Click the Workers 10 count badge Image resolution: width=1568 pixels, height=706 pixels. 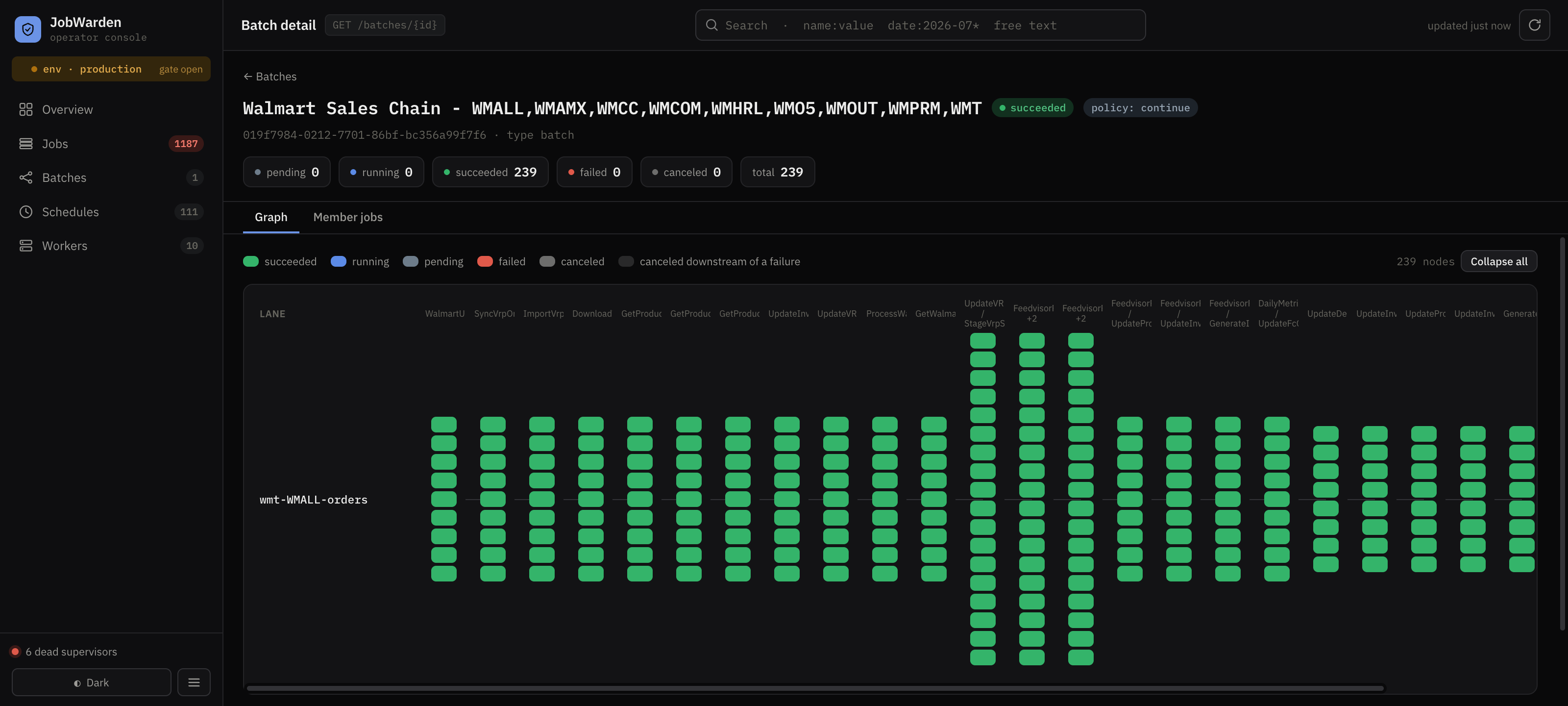pos(192,246)
